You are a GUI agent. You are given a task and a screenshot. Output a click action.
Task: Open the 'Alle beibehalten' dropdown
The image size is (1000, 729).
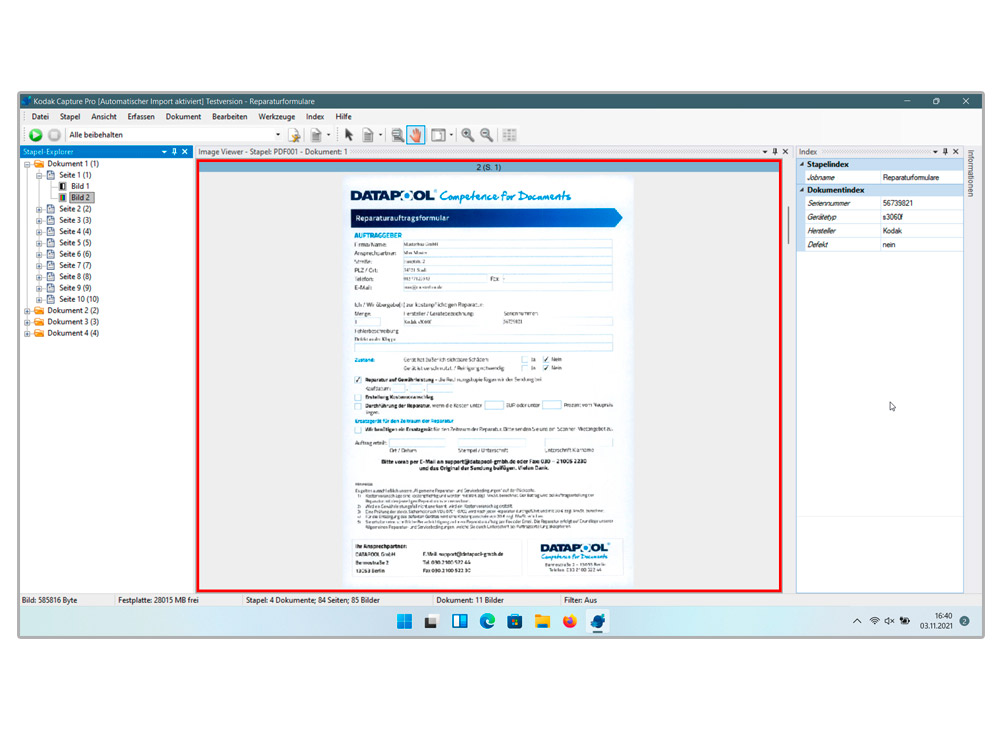[278, 135]
